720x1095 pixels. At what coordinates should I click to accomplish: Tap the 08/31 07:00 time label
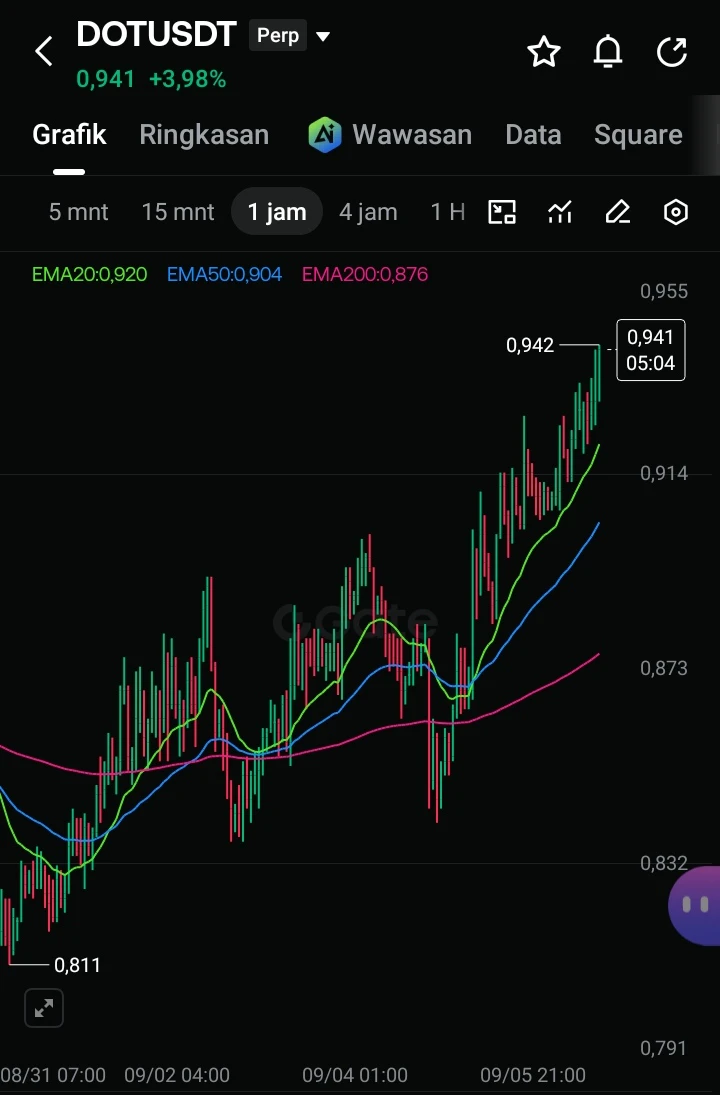pos(53,1075)
